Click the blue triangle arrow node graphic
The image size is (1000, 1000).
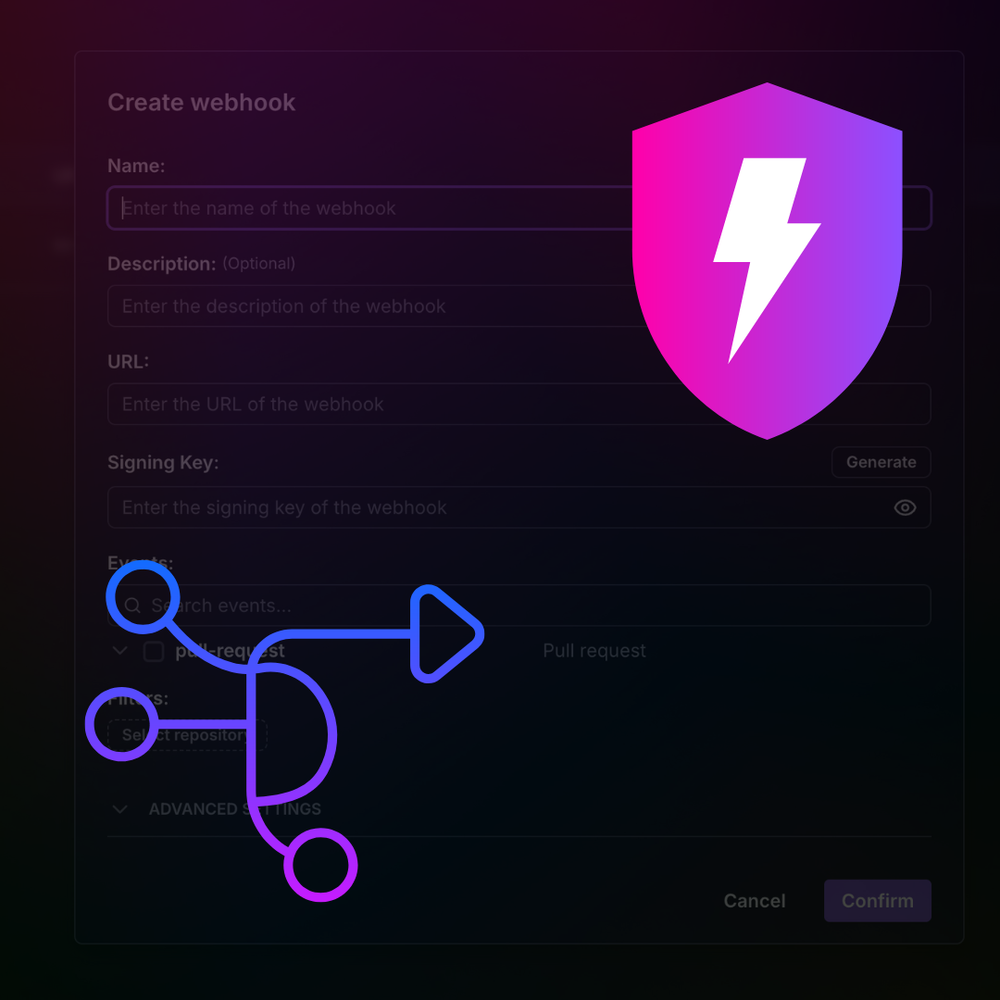446,633
